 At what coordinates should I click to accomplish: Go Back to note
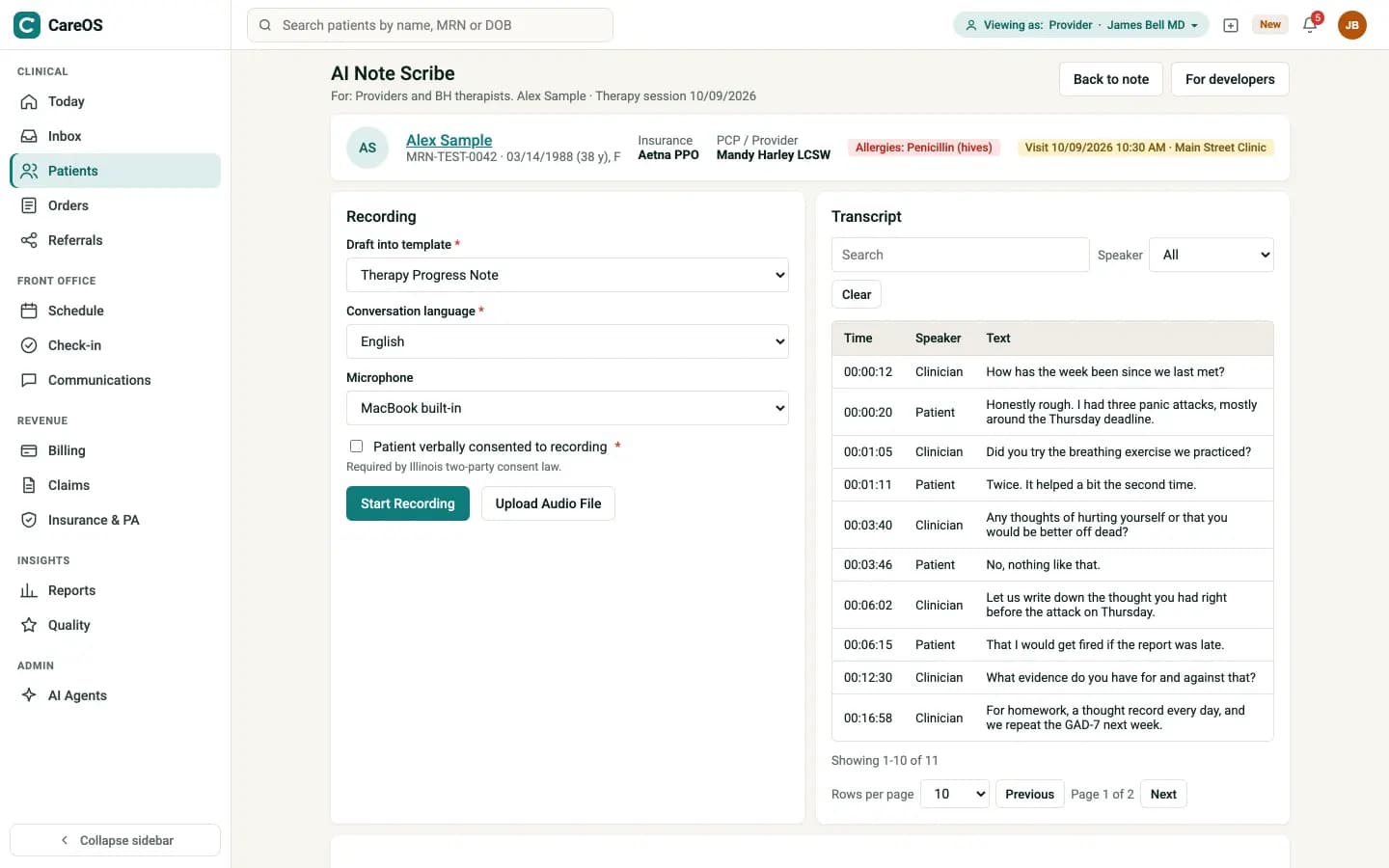(1111, 79)
